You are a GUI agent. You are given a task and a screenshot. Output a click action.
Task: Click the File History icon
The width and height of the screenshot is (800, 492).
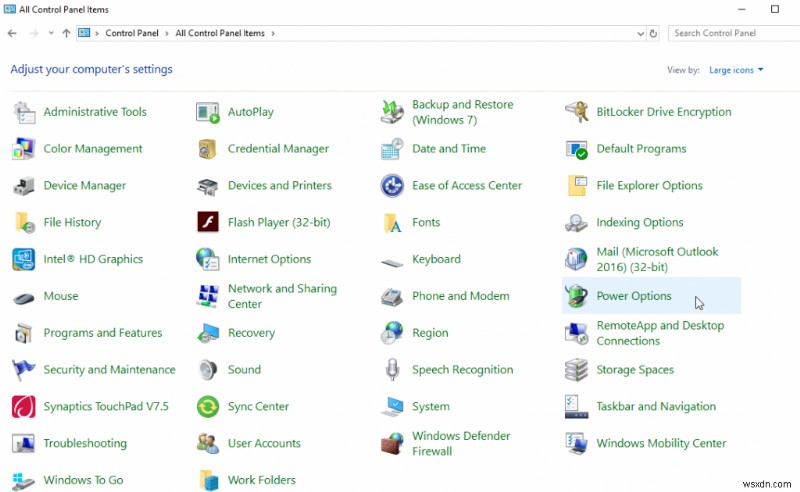point(24,223)
